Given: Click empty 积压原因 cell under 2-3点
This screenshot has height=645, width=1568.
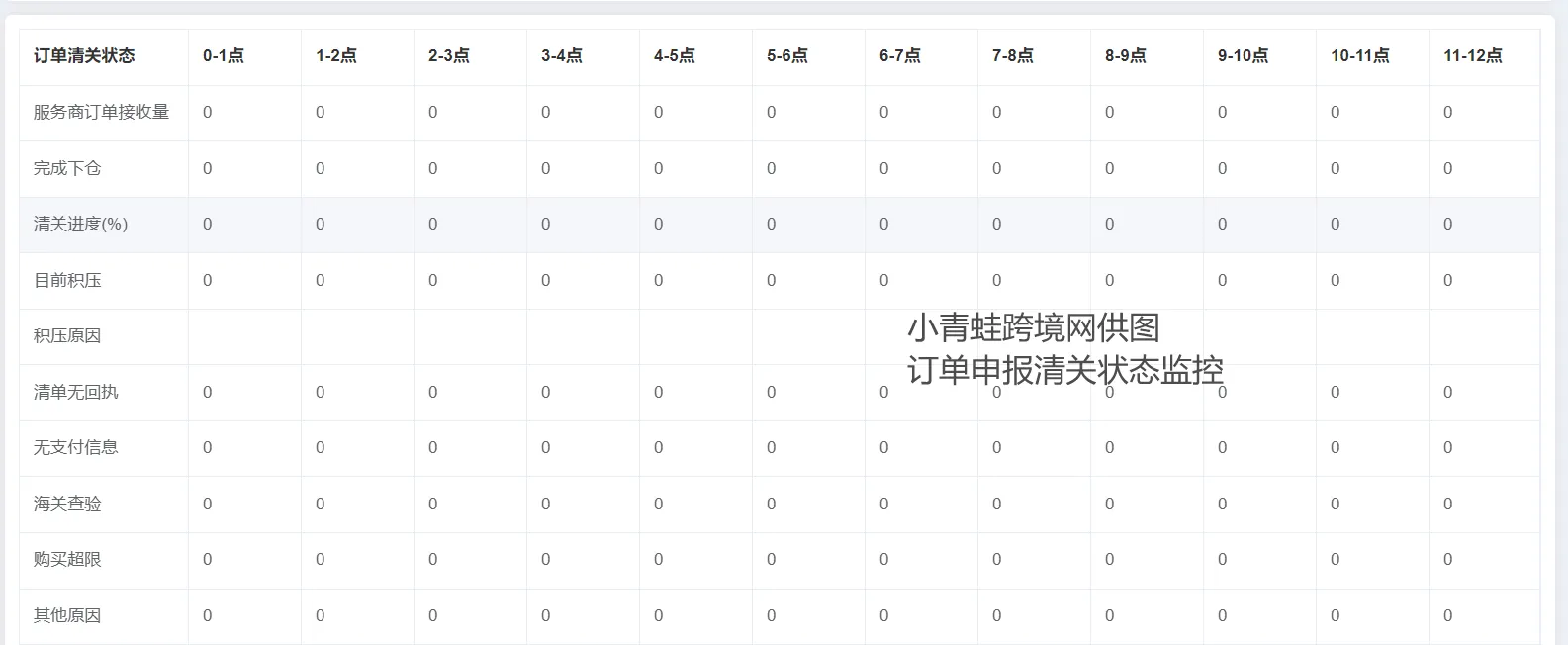Looking at the screenshot, I should (x=470, y=336).
